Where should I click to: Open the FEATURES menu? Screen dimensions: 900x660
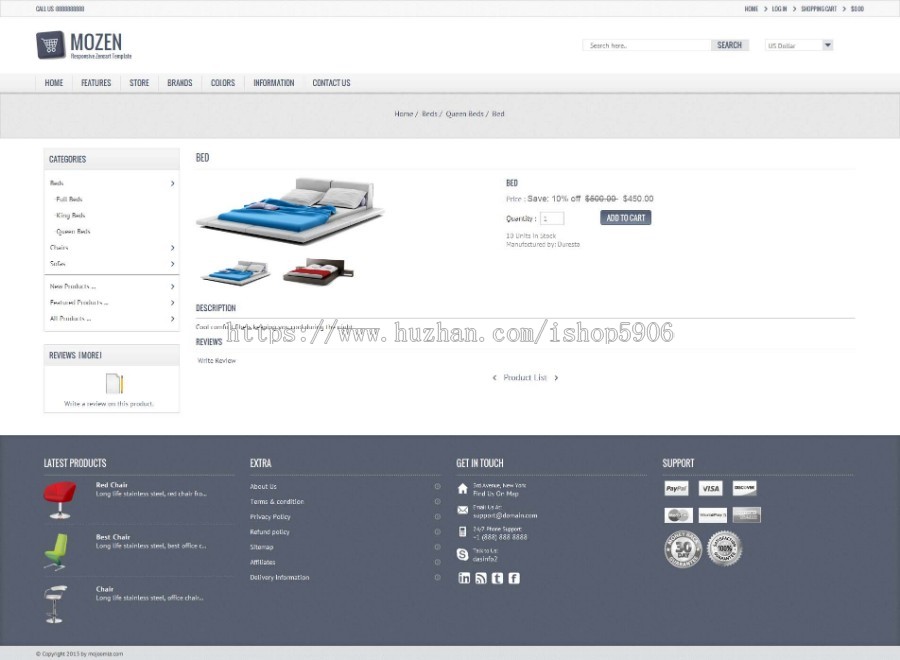(x=96, y=83)
